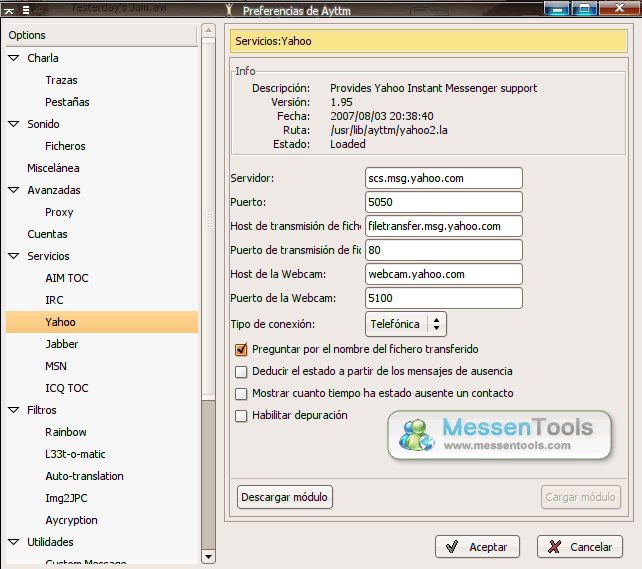This screenshot has height=569, width=642.
Task: Collapse the Utilidades tree section
Action: (14, 542)
